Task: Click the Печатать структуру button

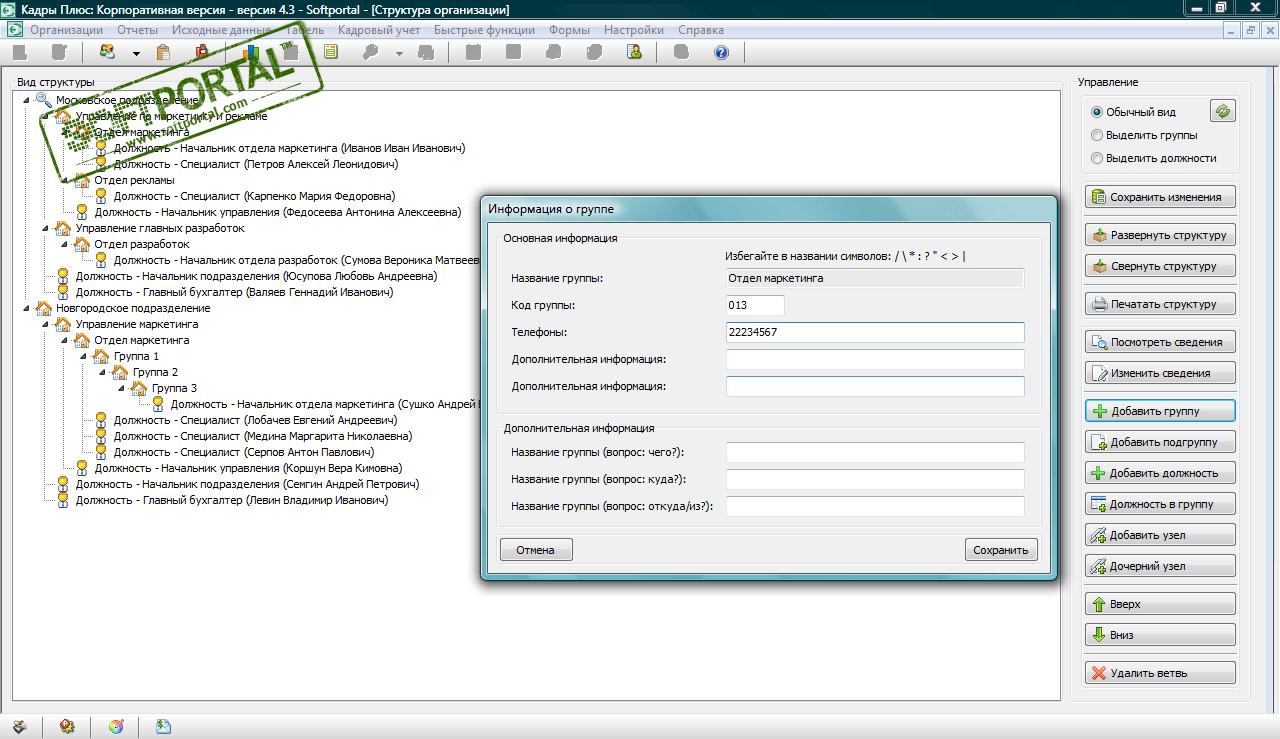Action: click(1160, 304)
